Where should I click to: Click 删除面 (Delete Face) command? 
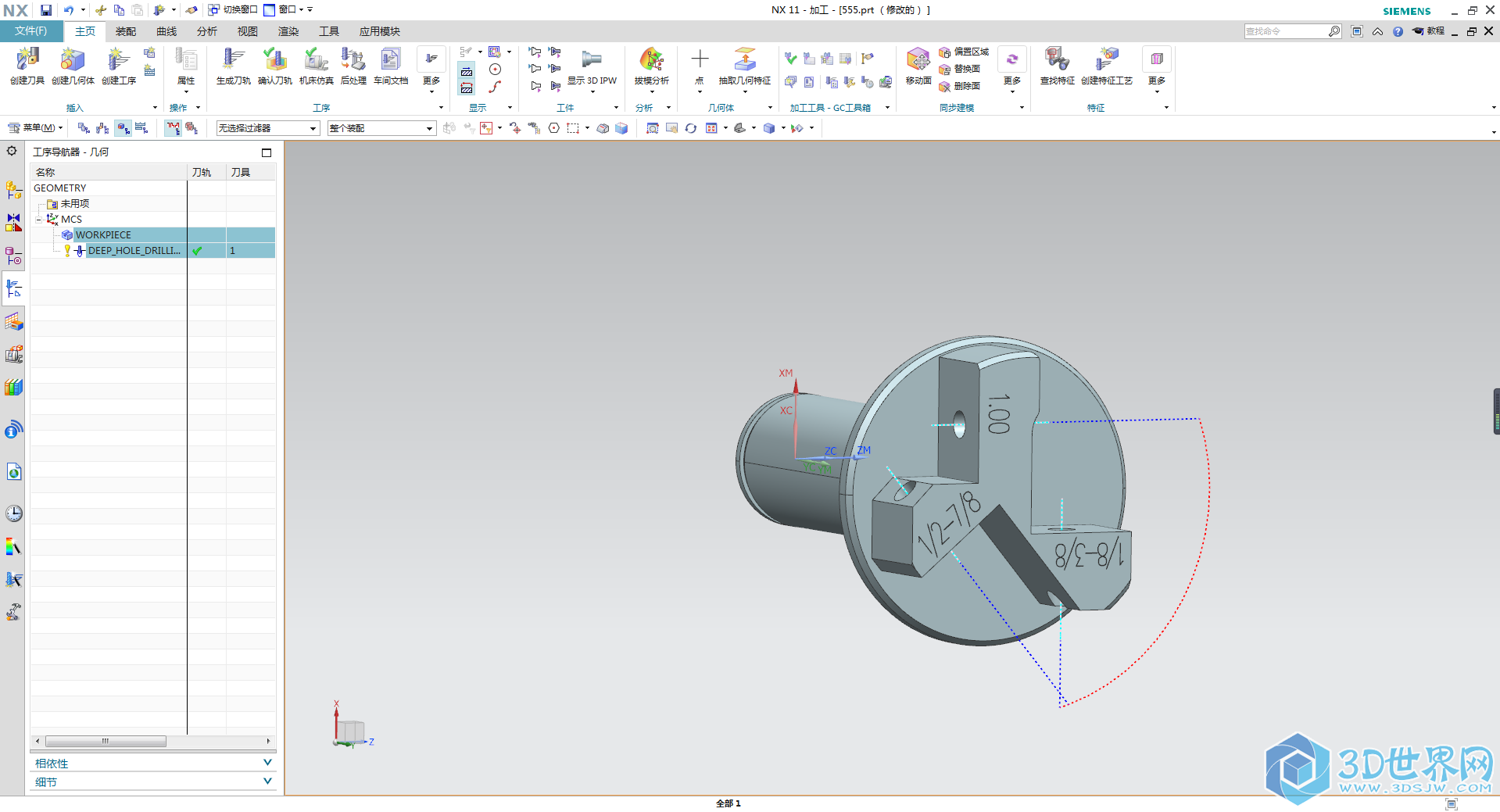[x=960, y=86]
